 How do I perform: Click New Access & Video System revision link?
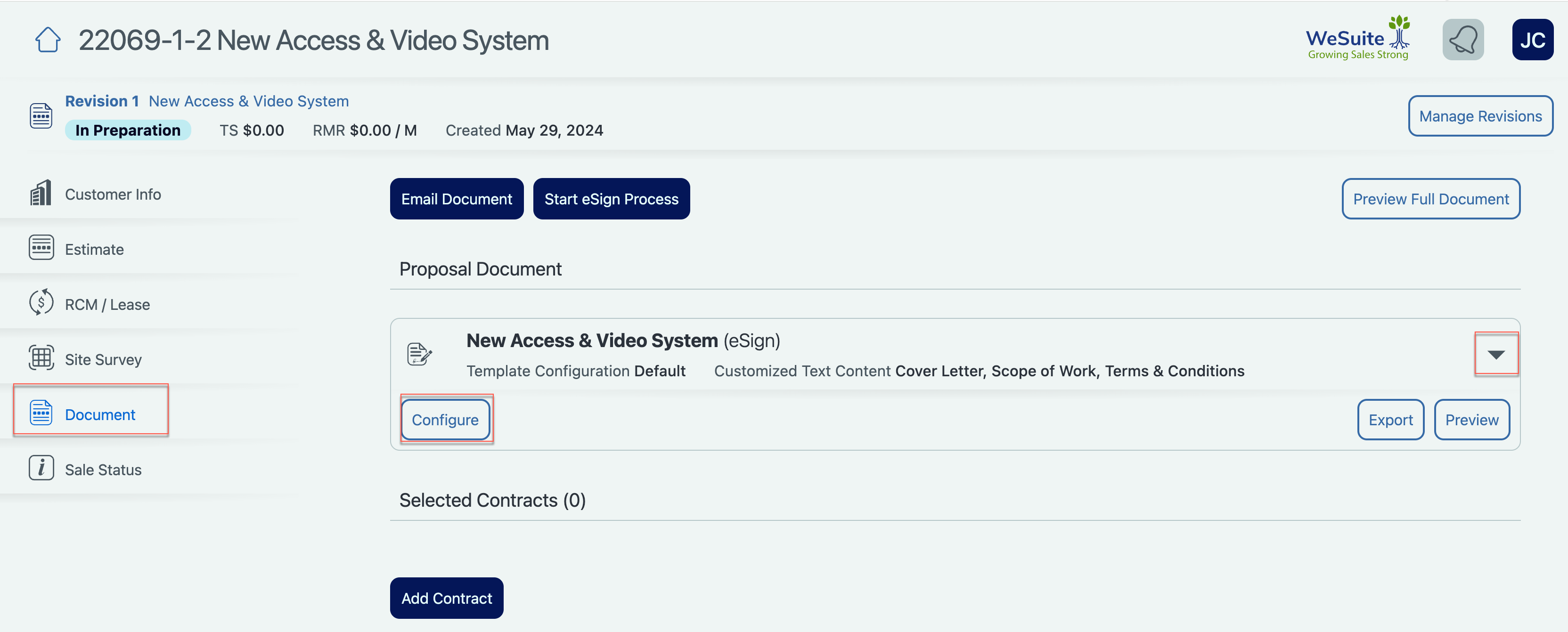pos(248,101)
